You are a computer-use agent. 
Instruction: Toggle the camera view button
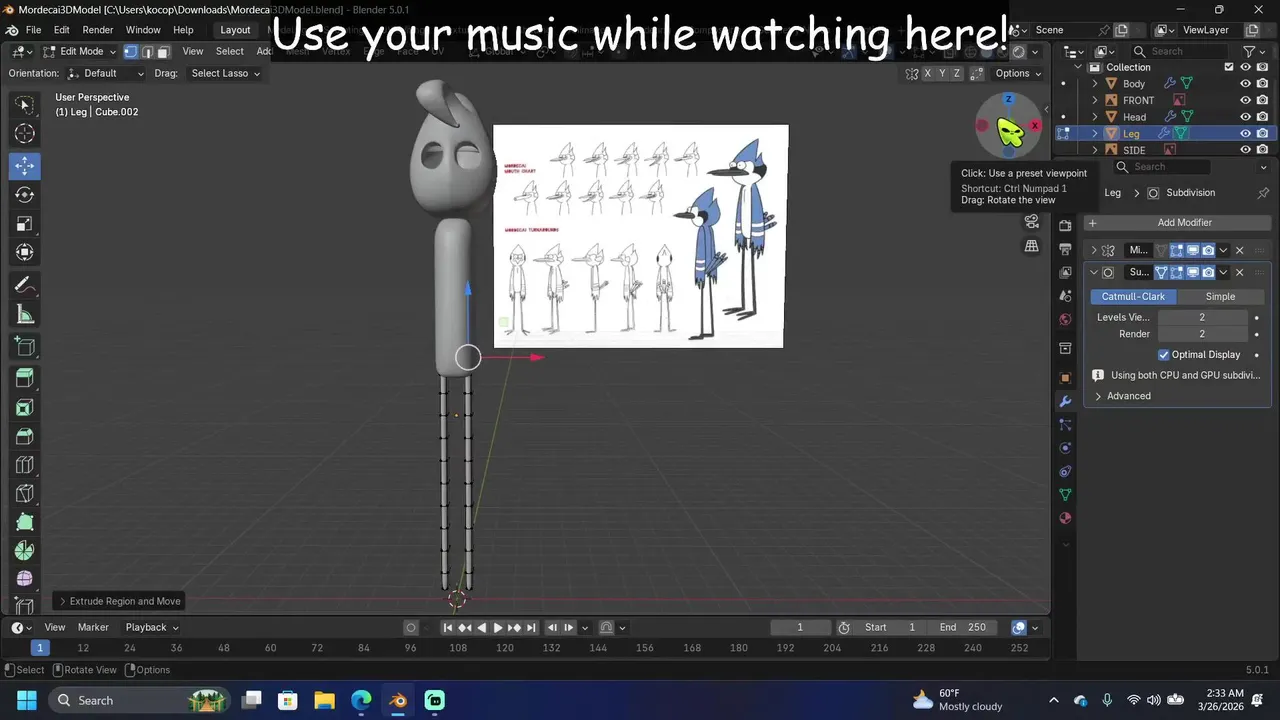click(1032, 222)
